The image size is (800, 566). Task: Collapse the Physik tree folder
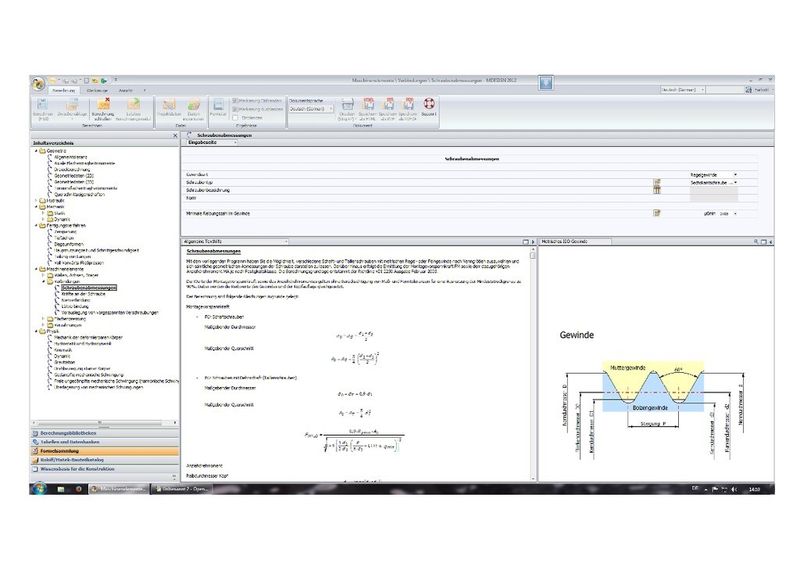point(36,331)
